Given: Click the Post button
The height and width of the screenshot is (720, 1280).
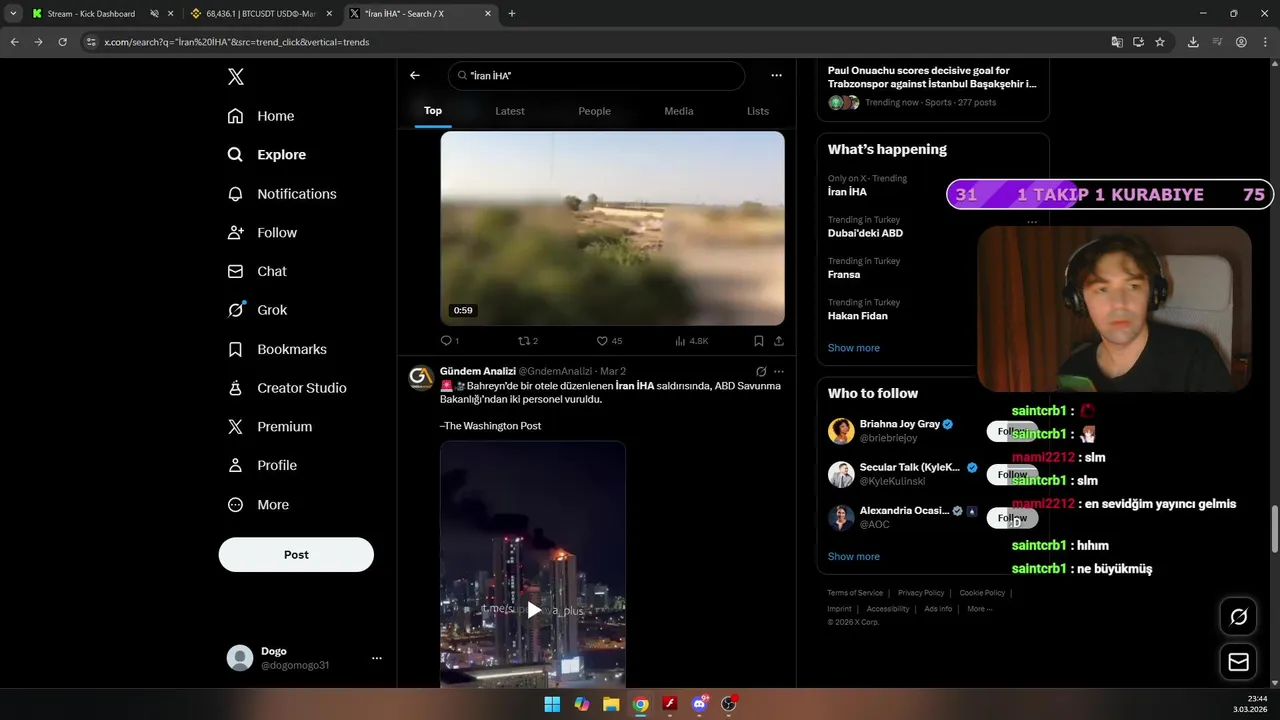Looking at the screenshot, I should (296, 555).
